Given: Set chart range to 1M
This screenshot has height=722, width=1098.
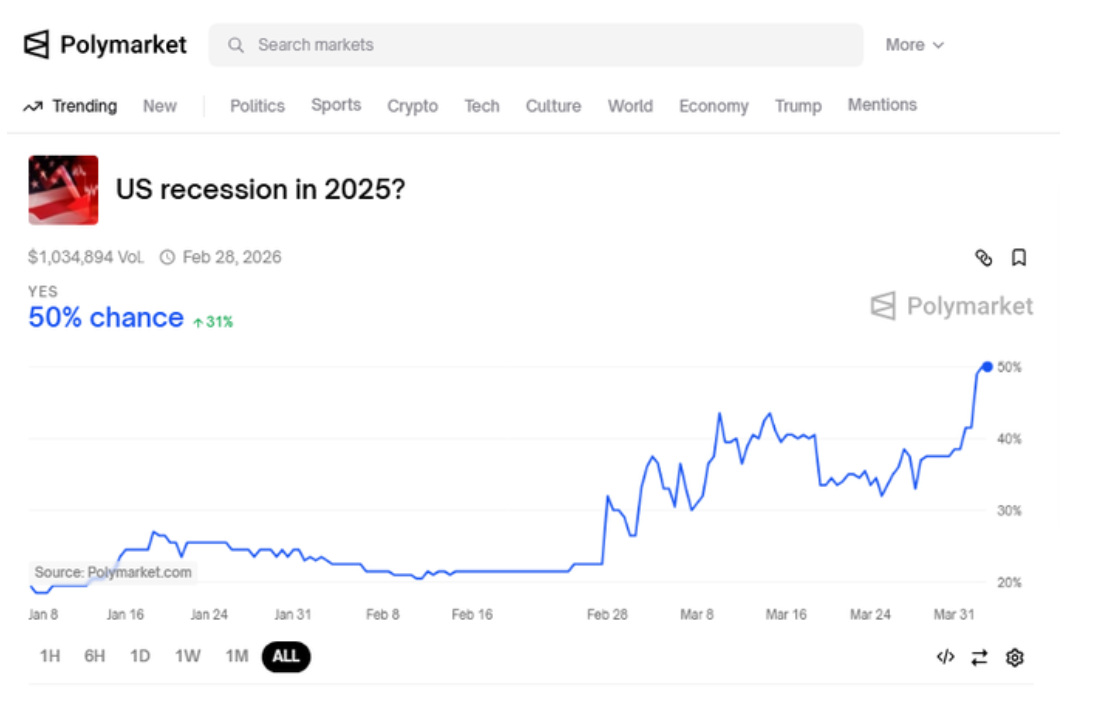Looking at the screenshot, I should click(237, 656).
